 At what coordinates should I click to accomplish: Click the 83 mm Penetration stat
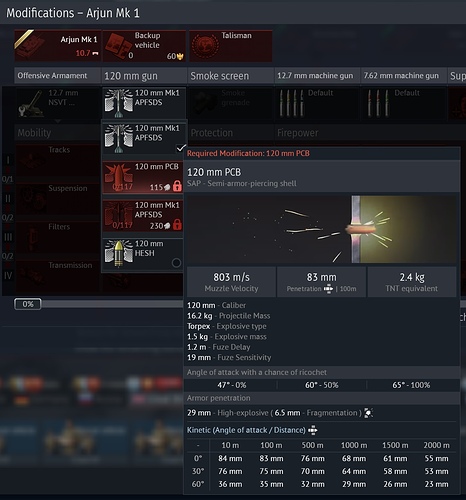click(x=321, y=282)
